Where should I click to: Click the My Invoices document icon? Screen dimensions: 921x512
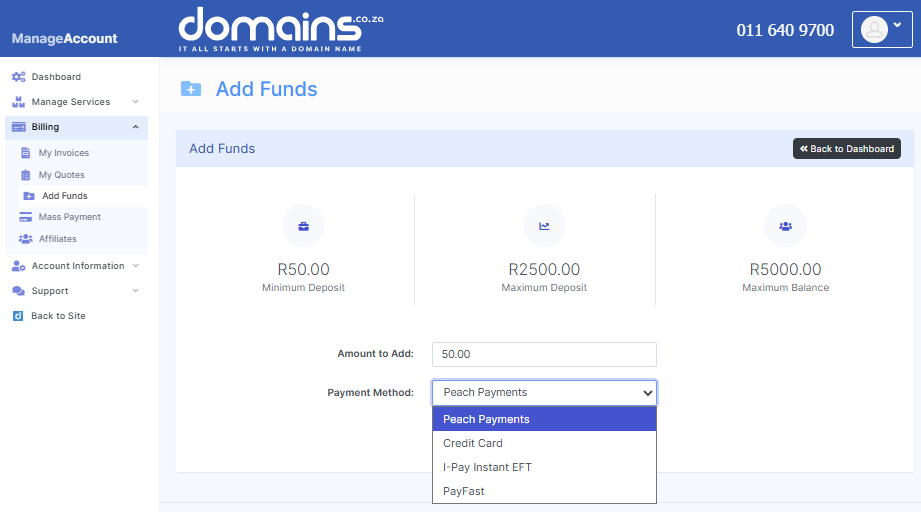pos(26,153)
